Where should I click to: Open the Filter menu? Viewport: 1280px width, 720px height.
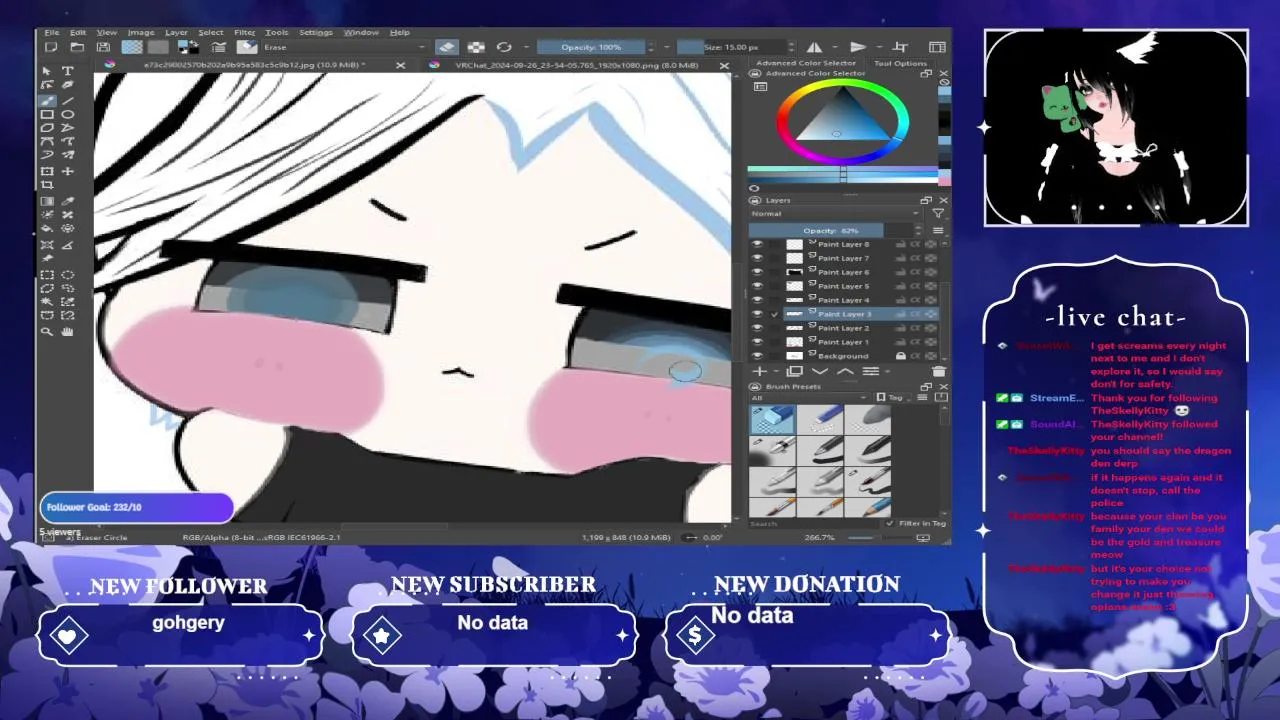click(244, 32)
